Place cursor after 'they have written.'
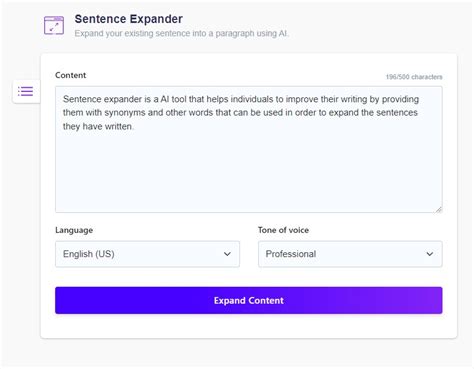The height and width of the screenshot is (369, 474). tap(134, 127)
